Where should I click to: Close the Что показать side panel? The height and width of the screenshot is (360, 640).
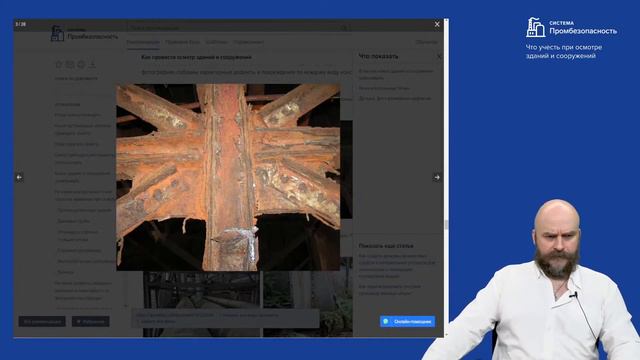tap(439, 56)
